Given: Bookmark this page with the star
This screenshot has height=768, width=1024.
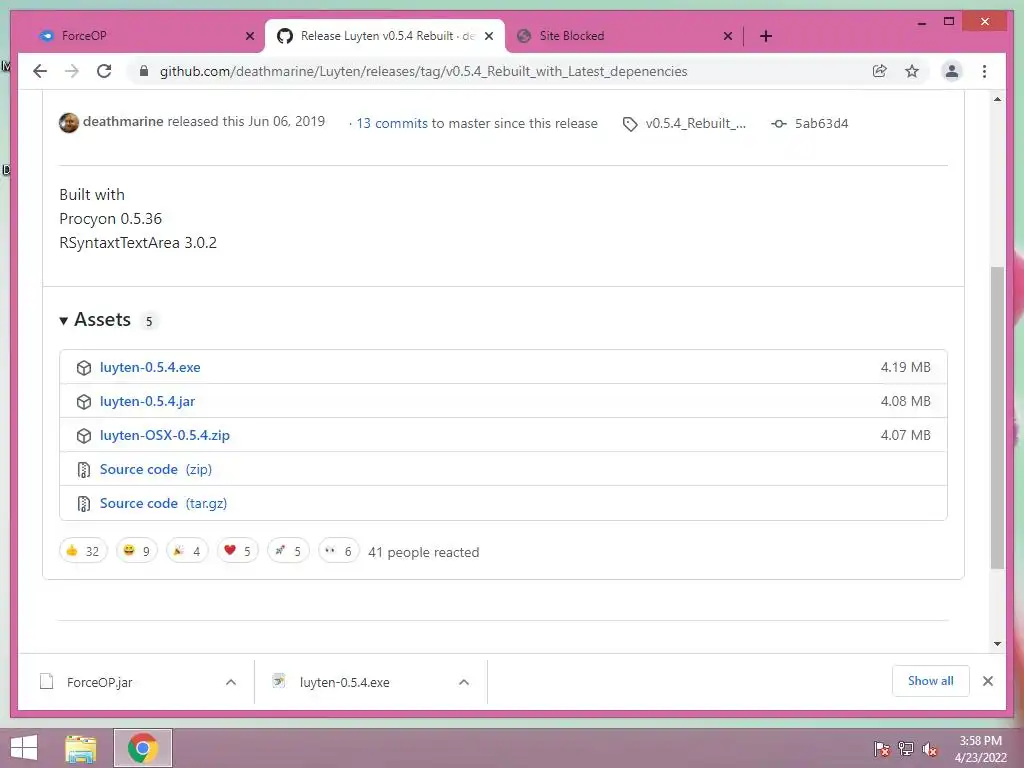Looking at the screenshot, I should click(x=912, y=71).
